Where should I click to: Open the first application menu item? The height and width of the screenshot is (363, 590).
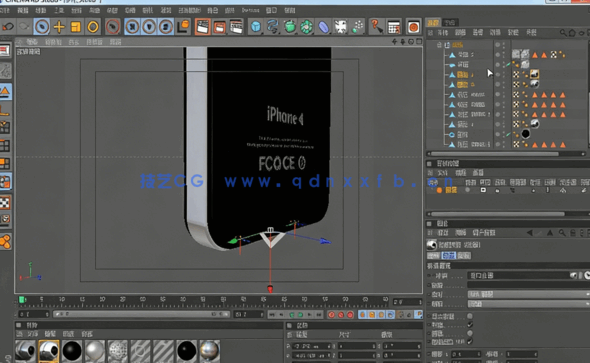pos(5,11)
